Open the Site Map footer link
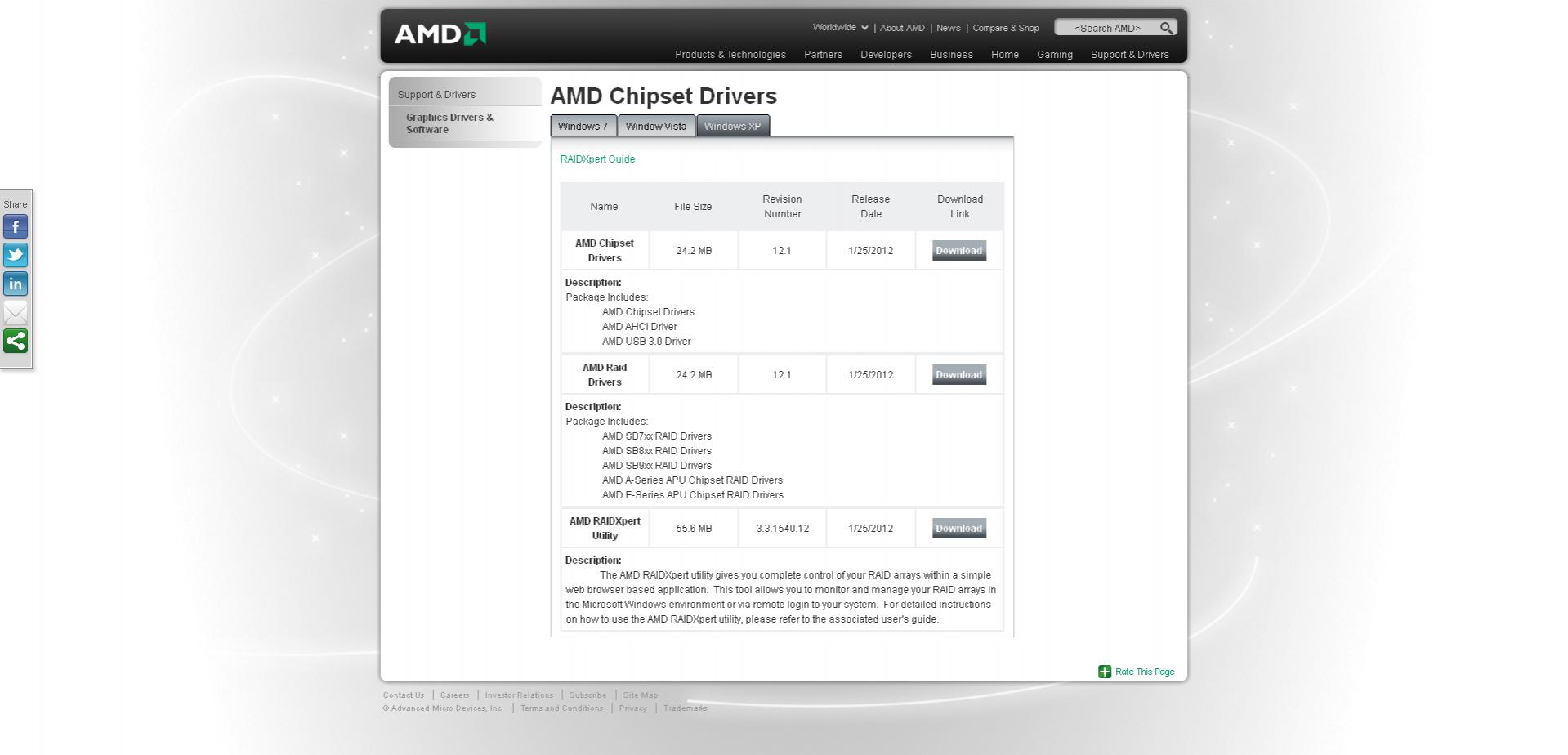Image resolution: width=1568 pixels, height=755 pixels. pos(641,695)
